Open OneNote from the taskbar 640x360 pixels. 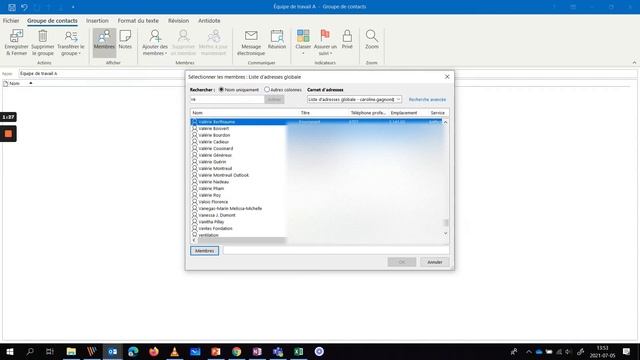257,351
